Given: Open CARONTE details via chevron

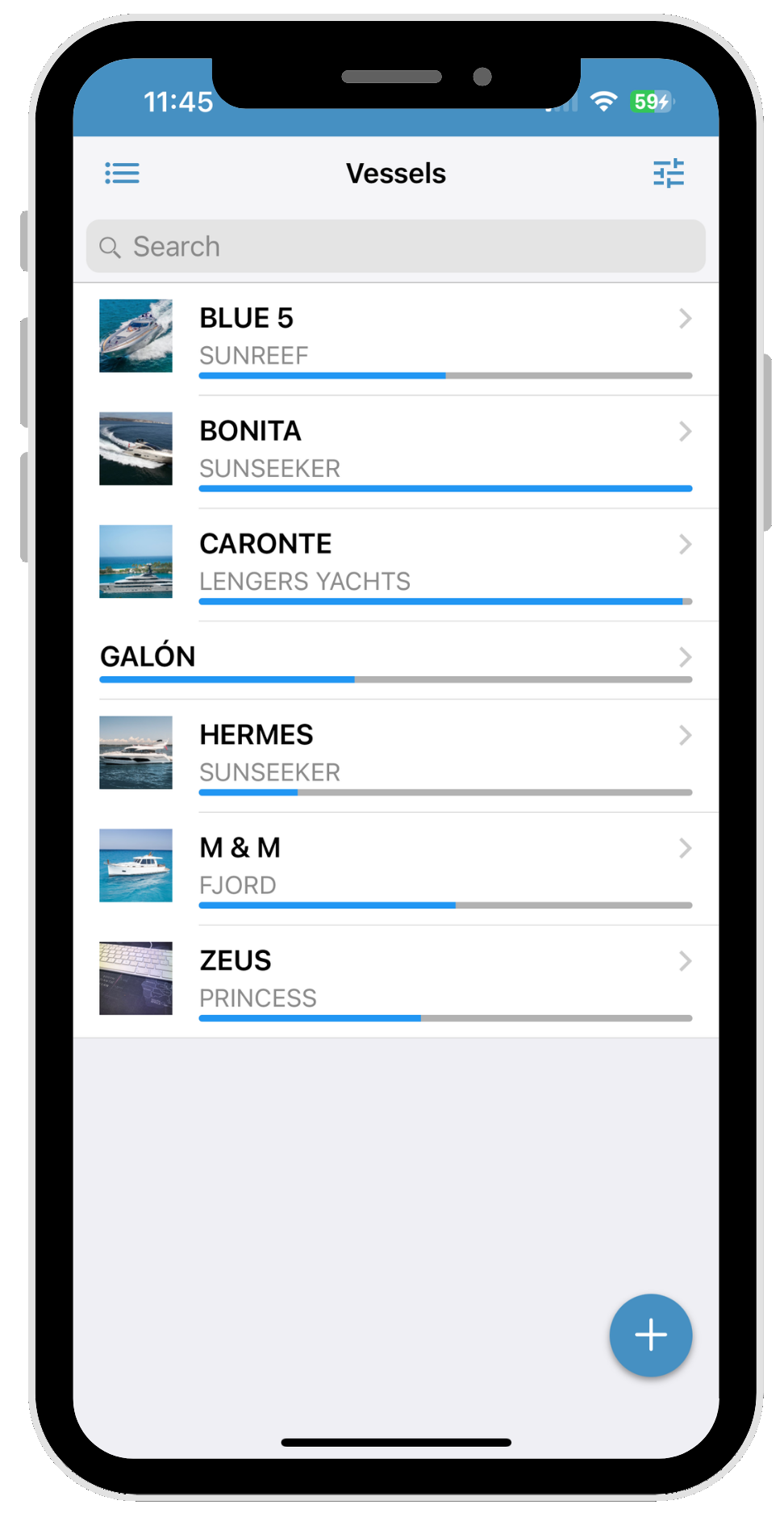Looking at the screenshot, I should coord(685,545).
